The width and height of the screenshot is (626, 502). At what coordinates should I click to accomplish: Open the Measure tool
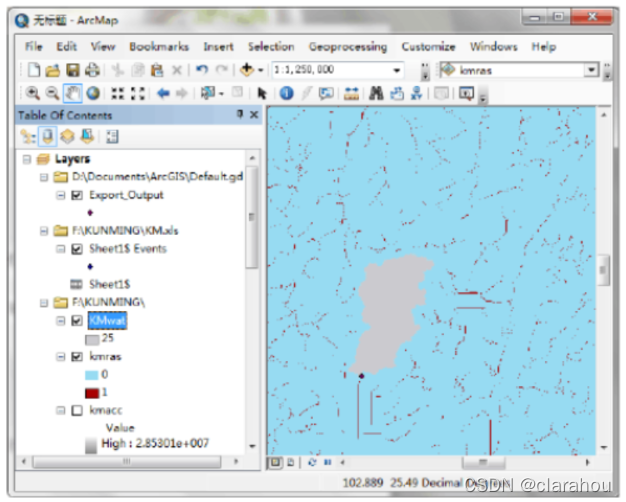point(351,93)
